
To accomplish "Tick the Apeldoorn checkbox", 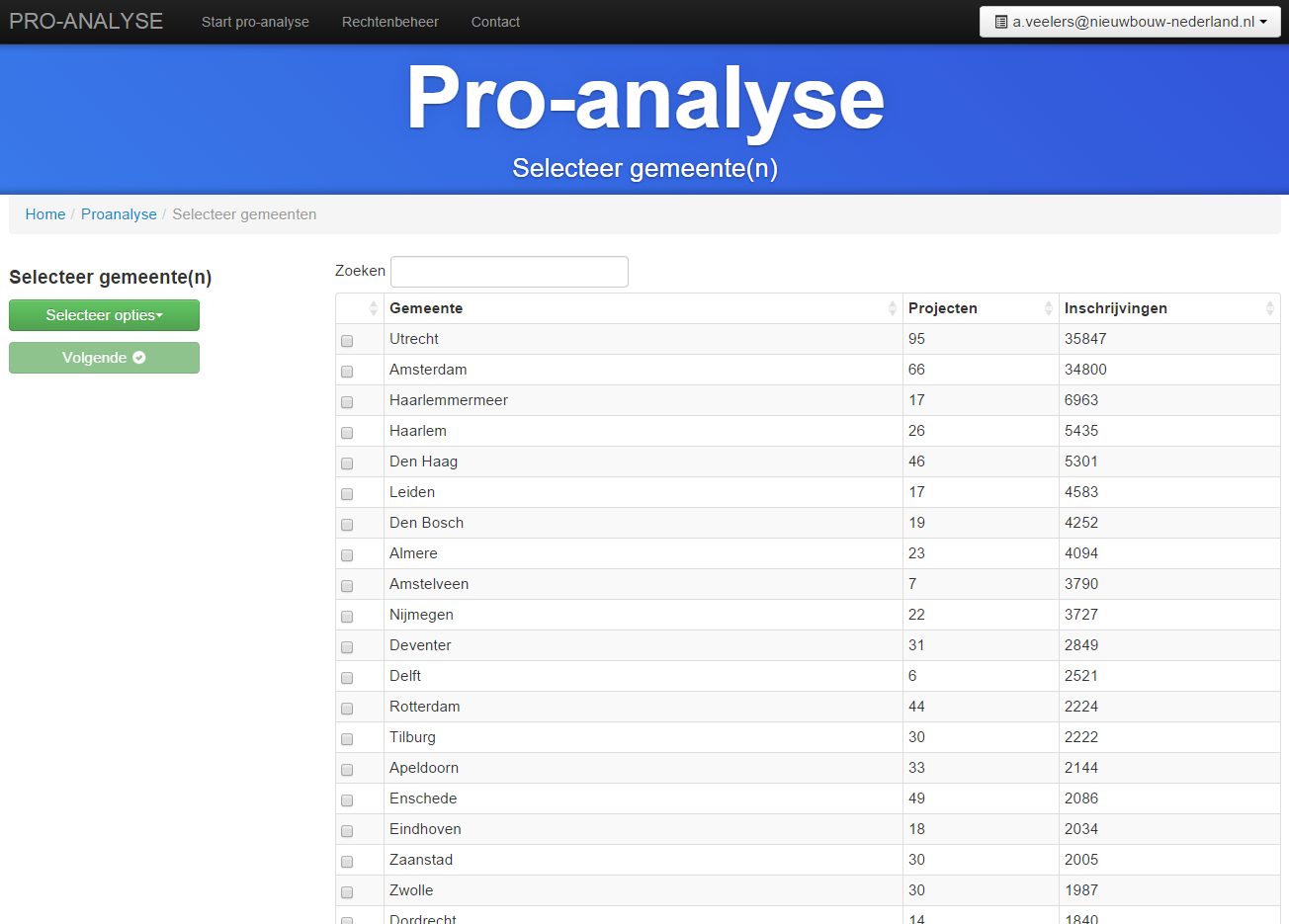I will (x=347, y=769).
